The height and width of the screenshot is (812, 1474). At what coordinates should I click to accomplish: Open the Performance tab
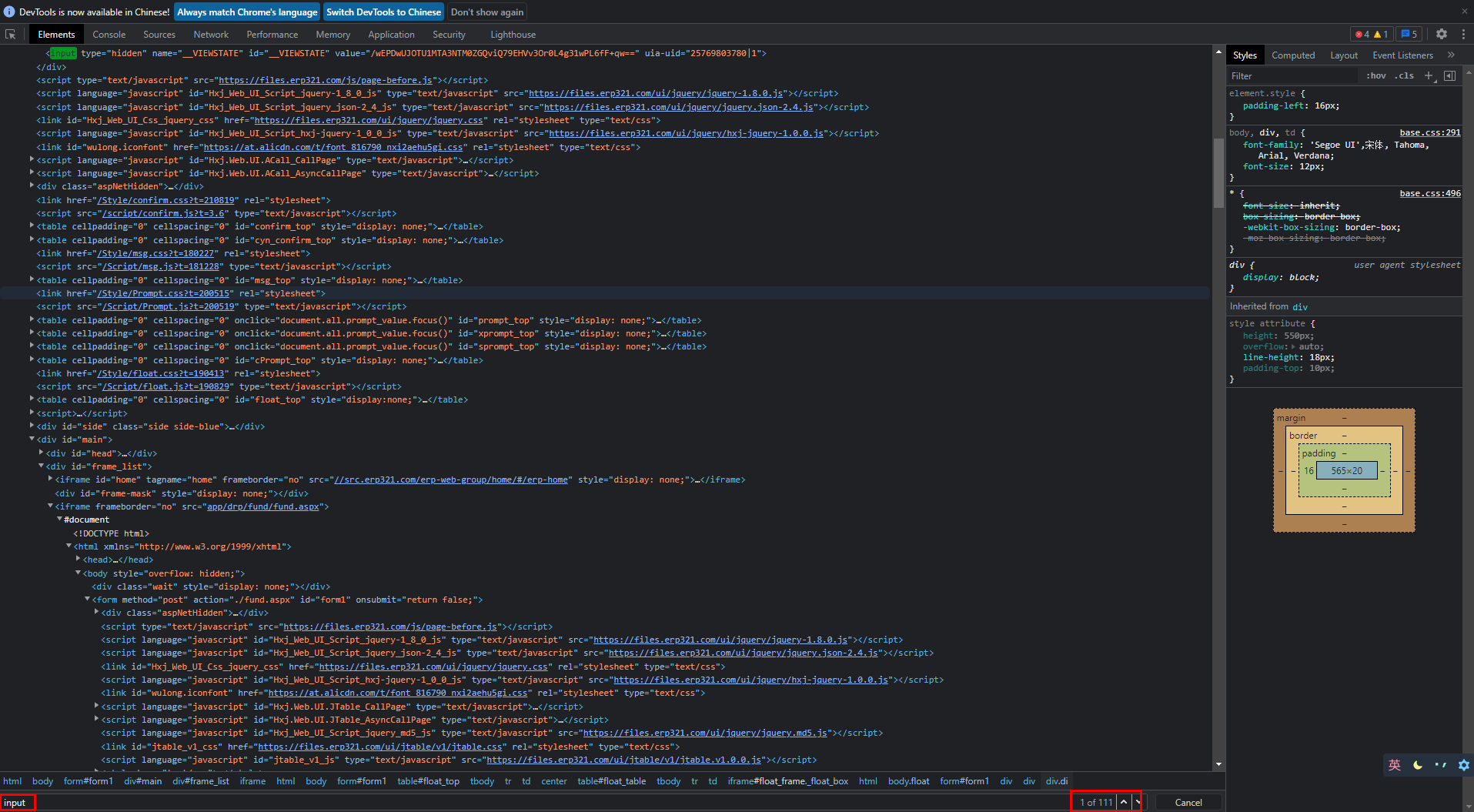click(272, 34)
